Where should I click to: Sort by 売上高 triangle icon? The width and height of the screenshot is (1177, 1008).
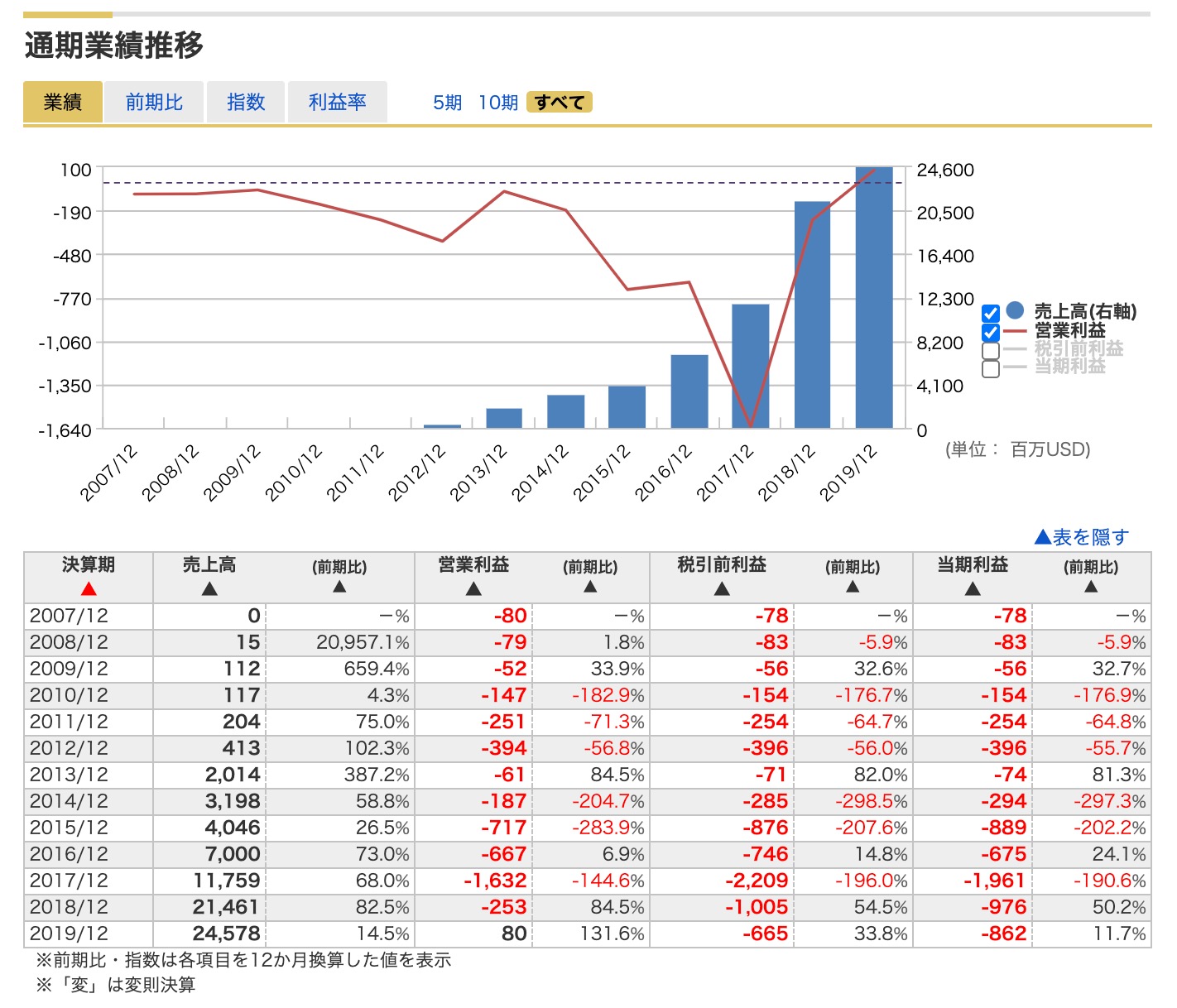point(209,588)
